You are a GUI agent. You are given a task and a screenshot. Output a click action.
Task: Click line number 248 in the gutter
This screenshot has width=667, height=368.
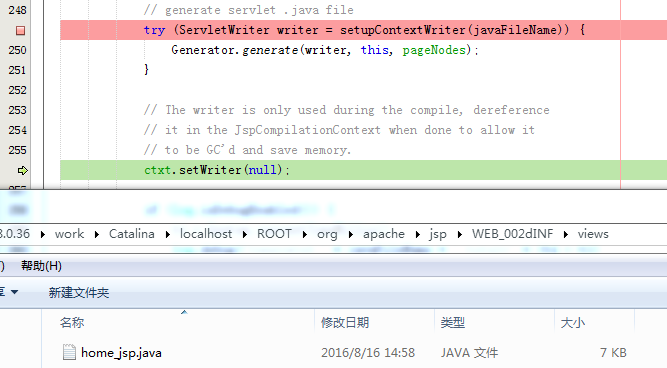pyautogui.click(x=17, y=10)
